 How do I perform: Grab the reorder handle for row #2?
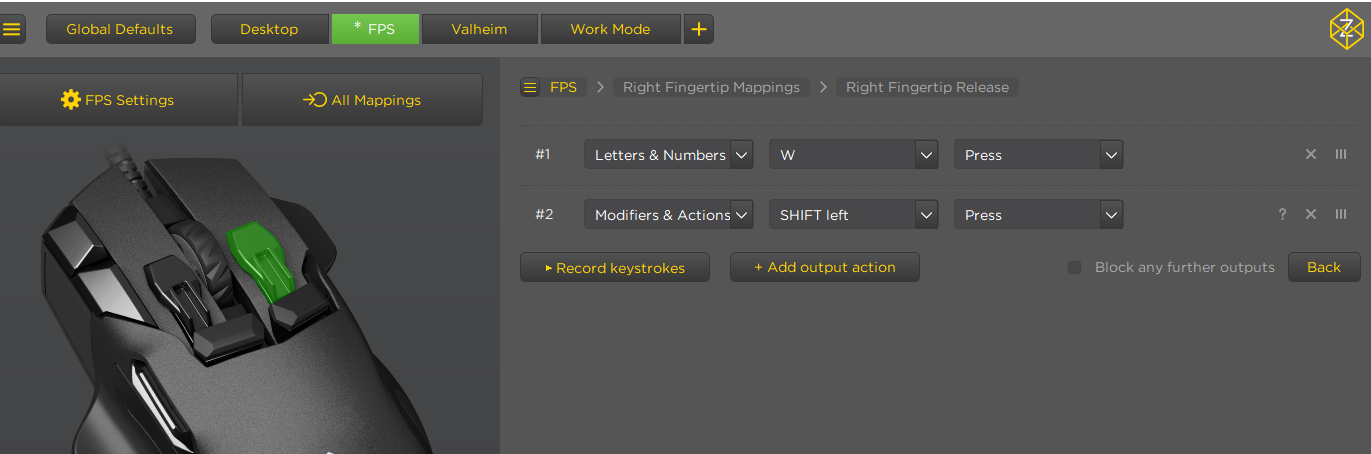click(x=1341, y=215)
